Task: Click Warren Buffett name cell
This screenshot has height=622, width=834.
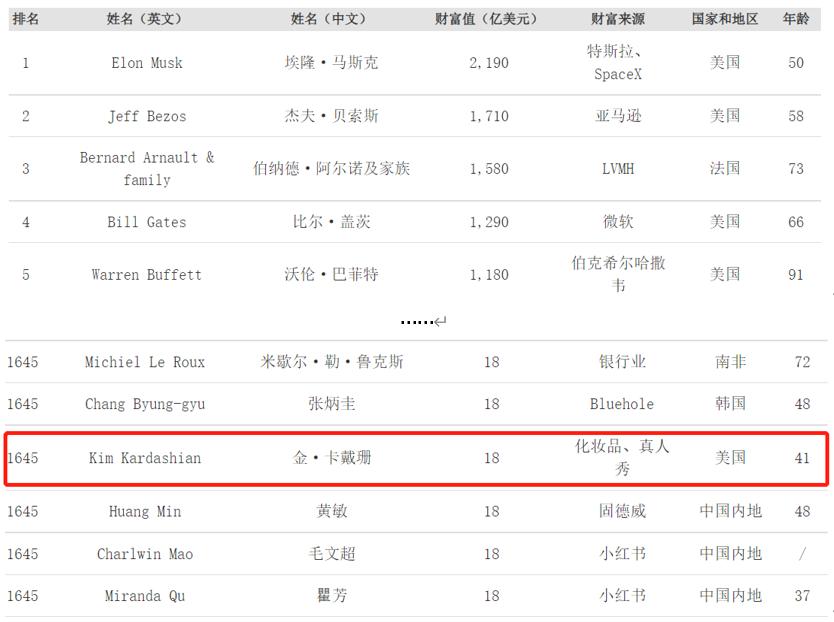Action: click(x=147, y=275)
